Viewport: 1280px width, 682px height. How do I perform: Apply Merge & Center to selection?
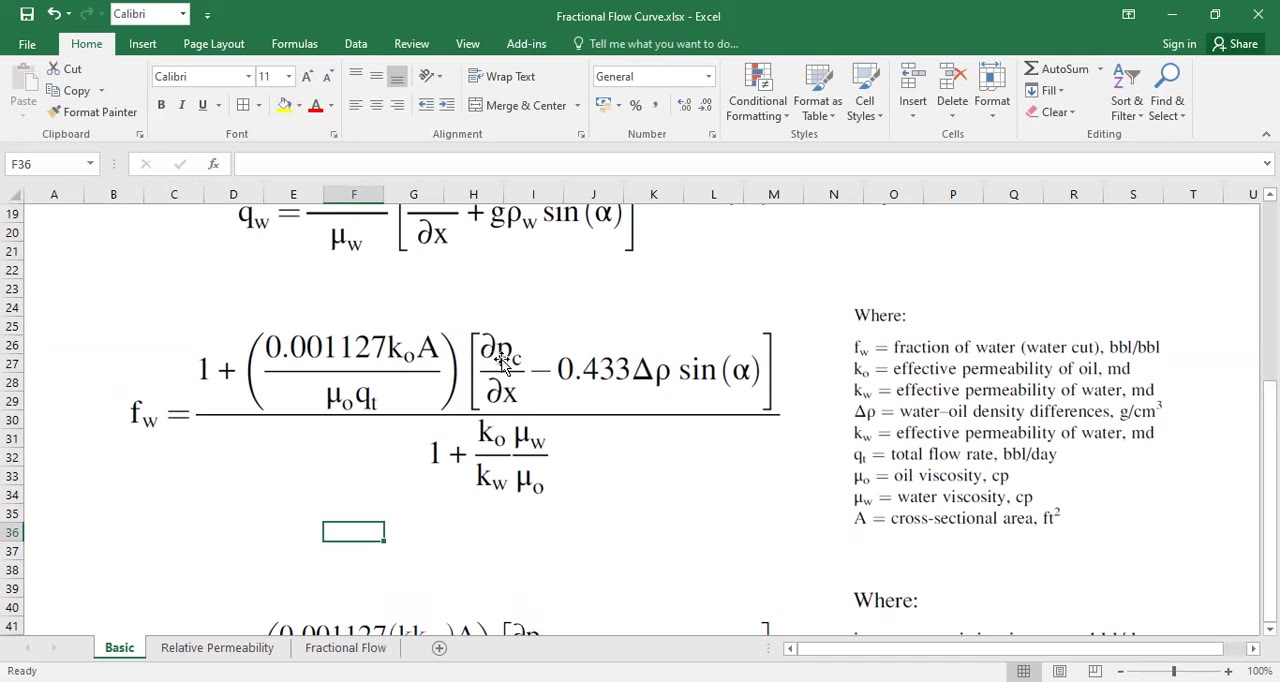point(520,105)
